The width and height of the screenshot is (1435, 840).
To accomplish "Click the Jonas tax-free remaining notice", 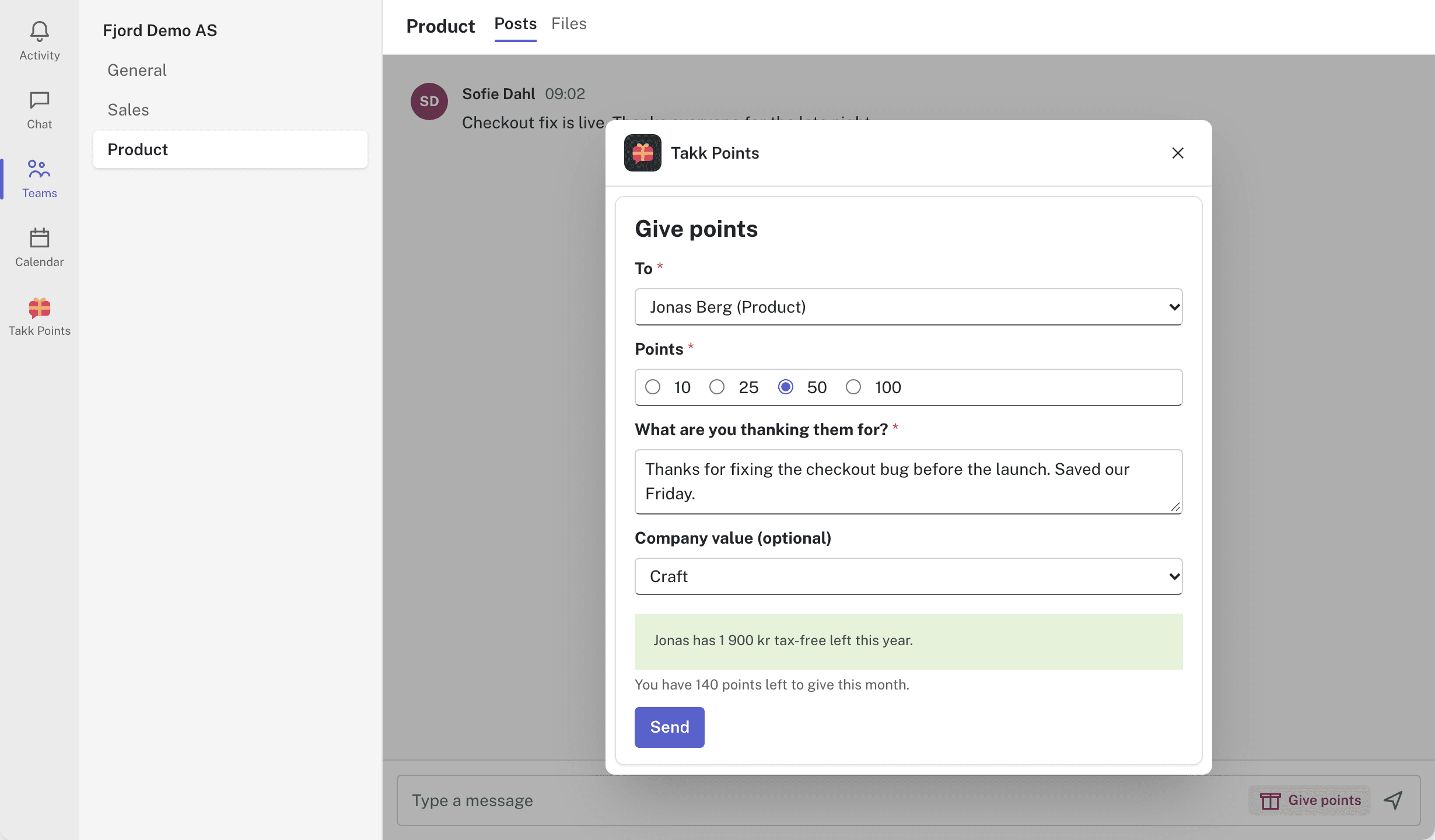I will click(908, 641).
